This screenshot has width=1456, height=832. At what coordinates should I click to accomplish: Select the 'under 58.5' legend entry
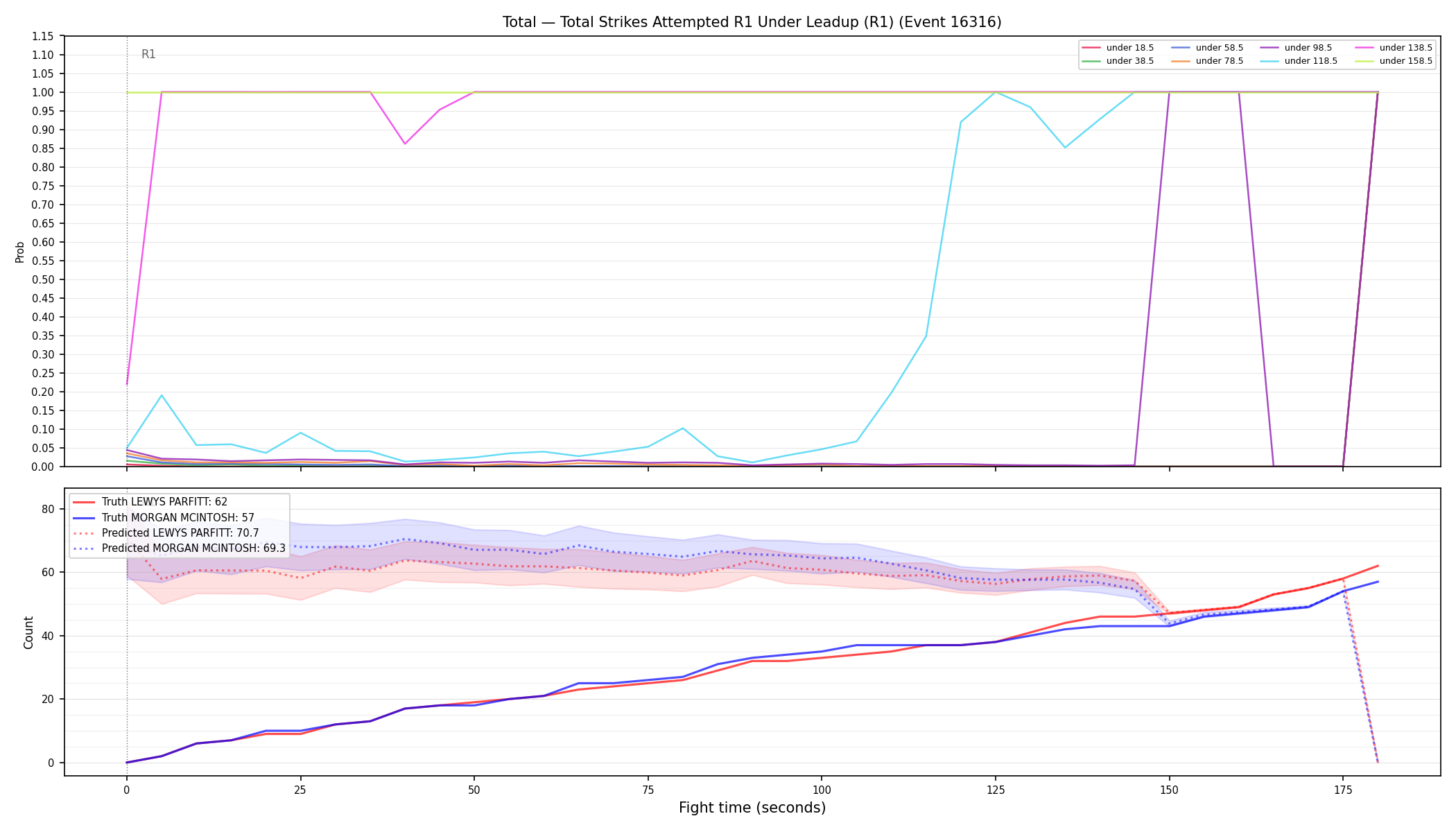tap(1207, 48)
